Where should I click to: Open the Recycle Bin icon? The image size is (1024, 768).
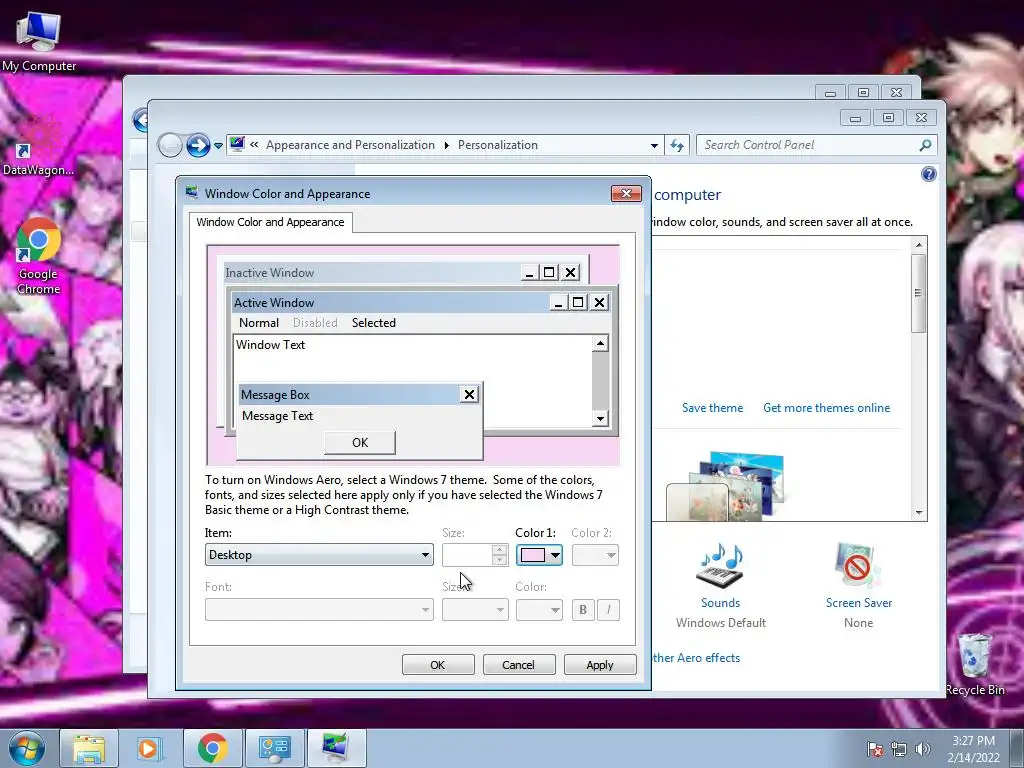coord(975,663)
